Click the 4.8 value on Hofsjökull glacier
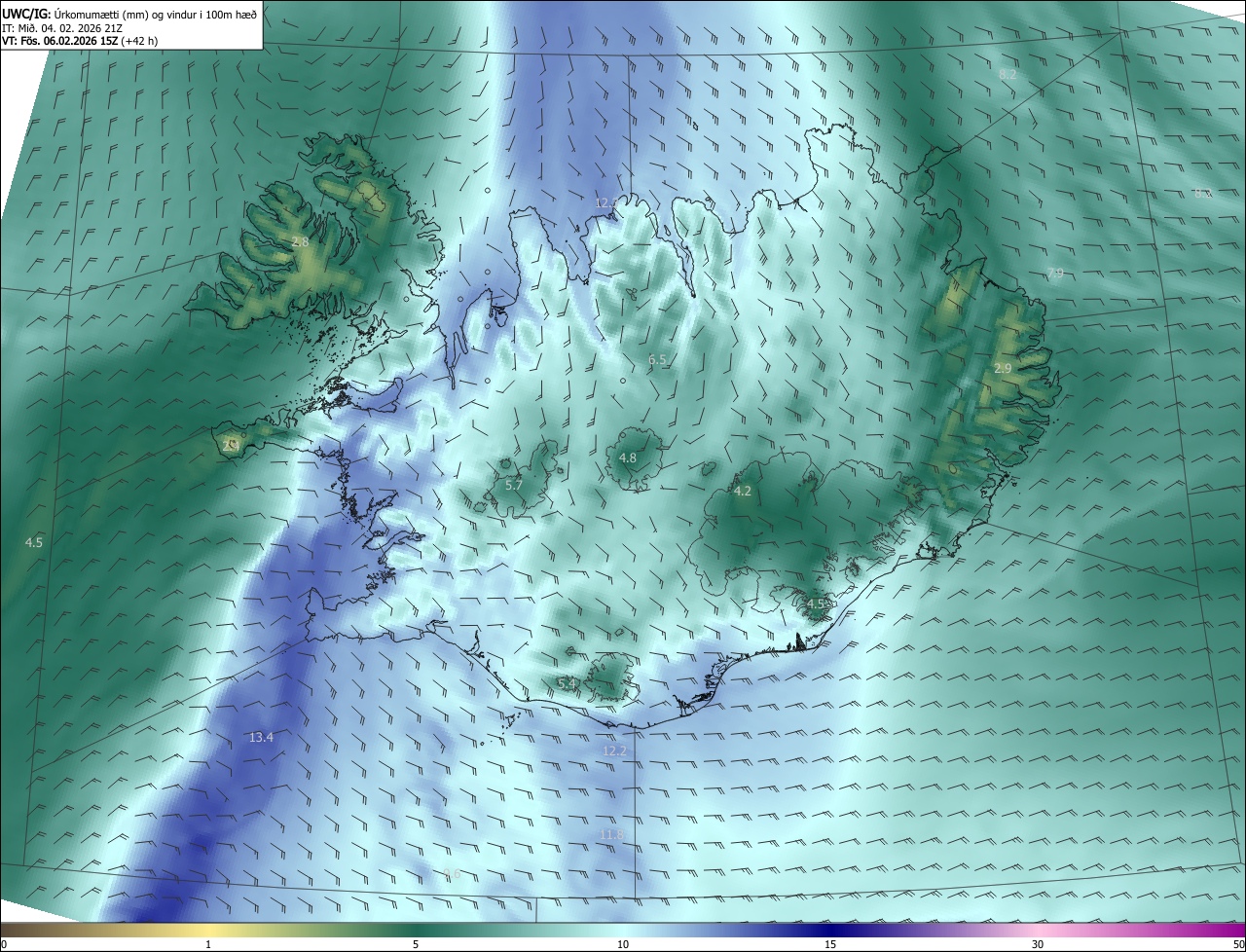The width and height of the screenshot is (1246, 952). tap(628, 458)
